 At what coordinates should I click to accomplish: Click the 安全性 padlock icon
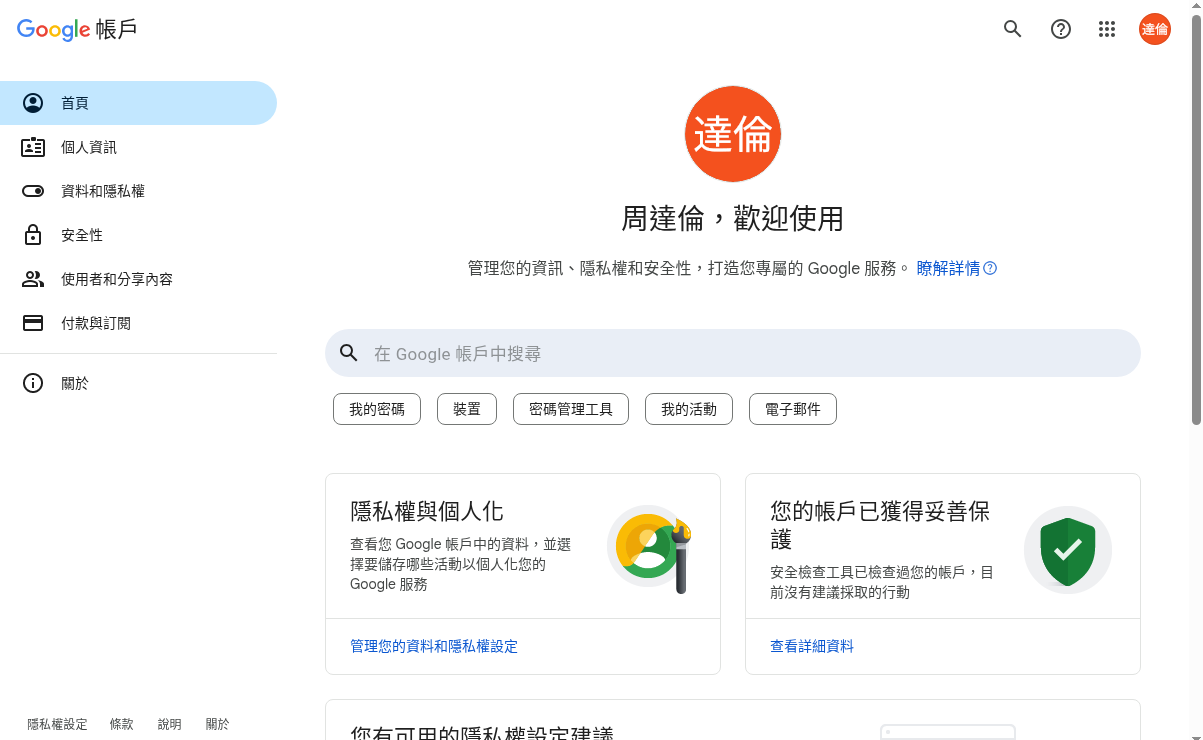coord(33,235)
